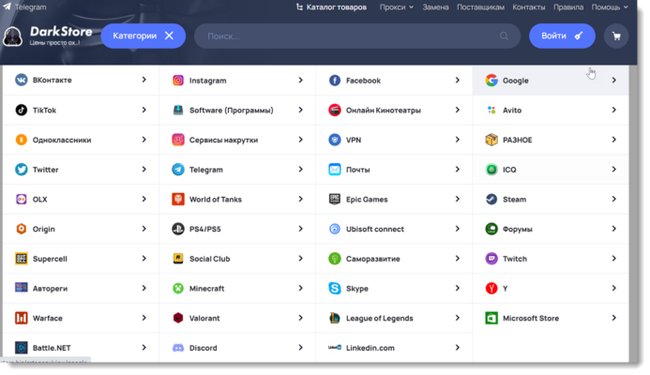Click the Discord icon

pos(178,348)
